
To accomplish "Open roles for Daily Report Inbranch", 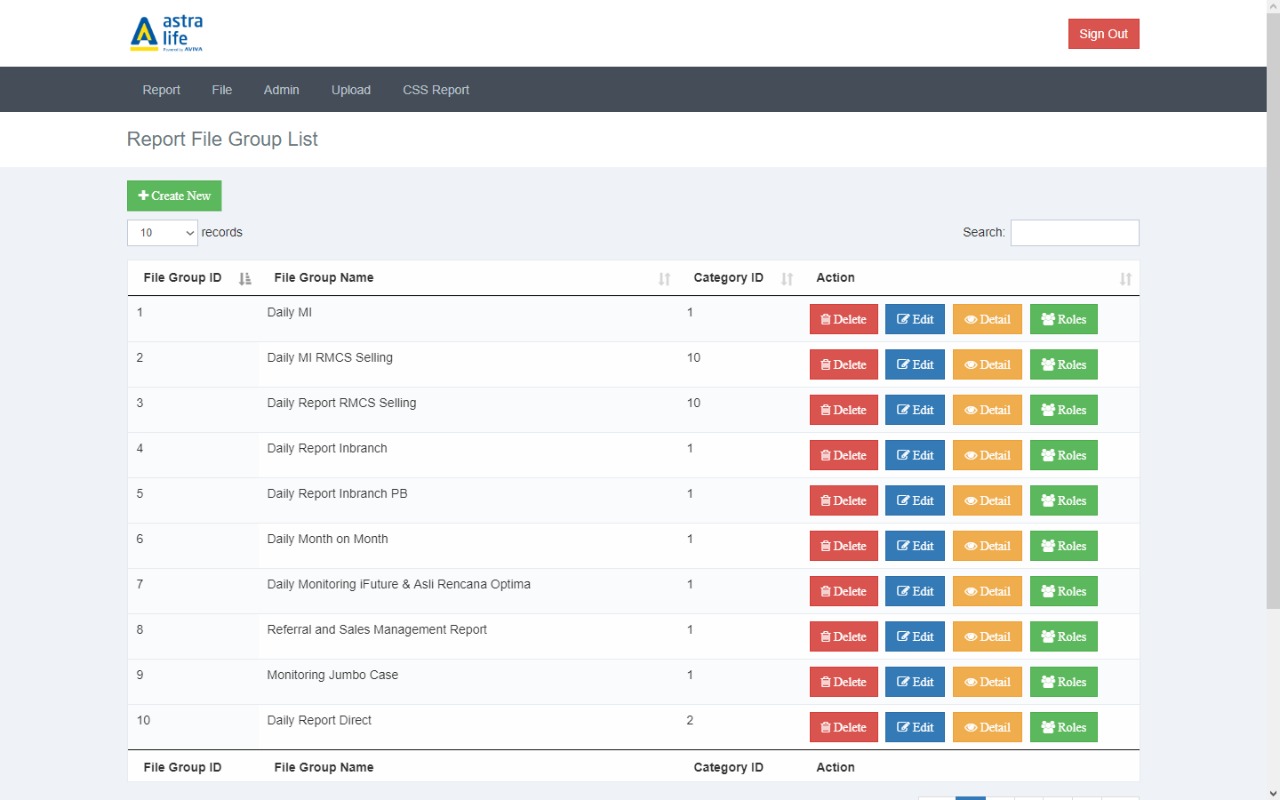I will coord(1063,456).
